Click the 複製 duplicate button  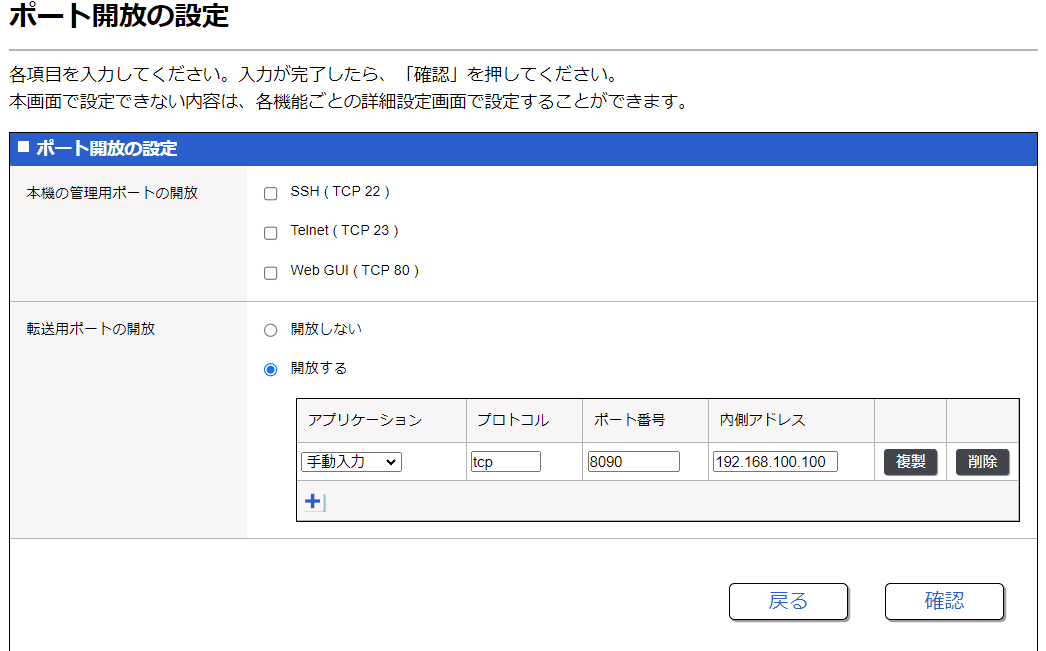point(909,461)
